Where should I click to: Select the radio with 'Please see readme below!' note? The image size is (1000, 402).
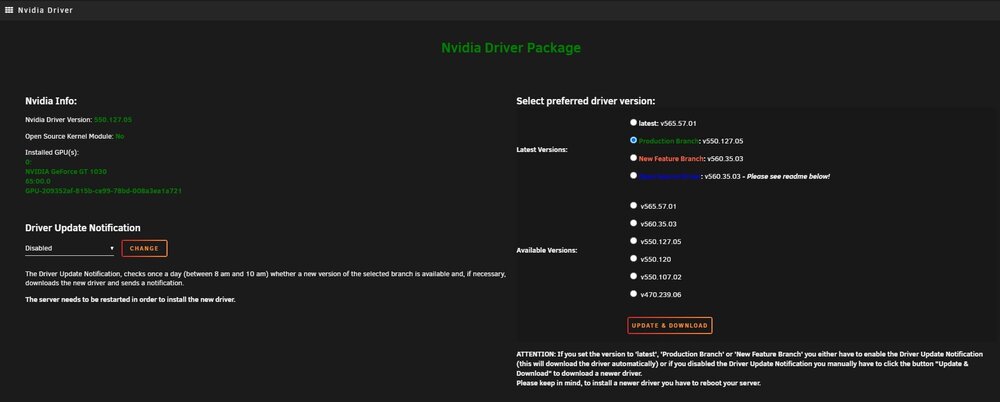(x=633, y=175)
